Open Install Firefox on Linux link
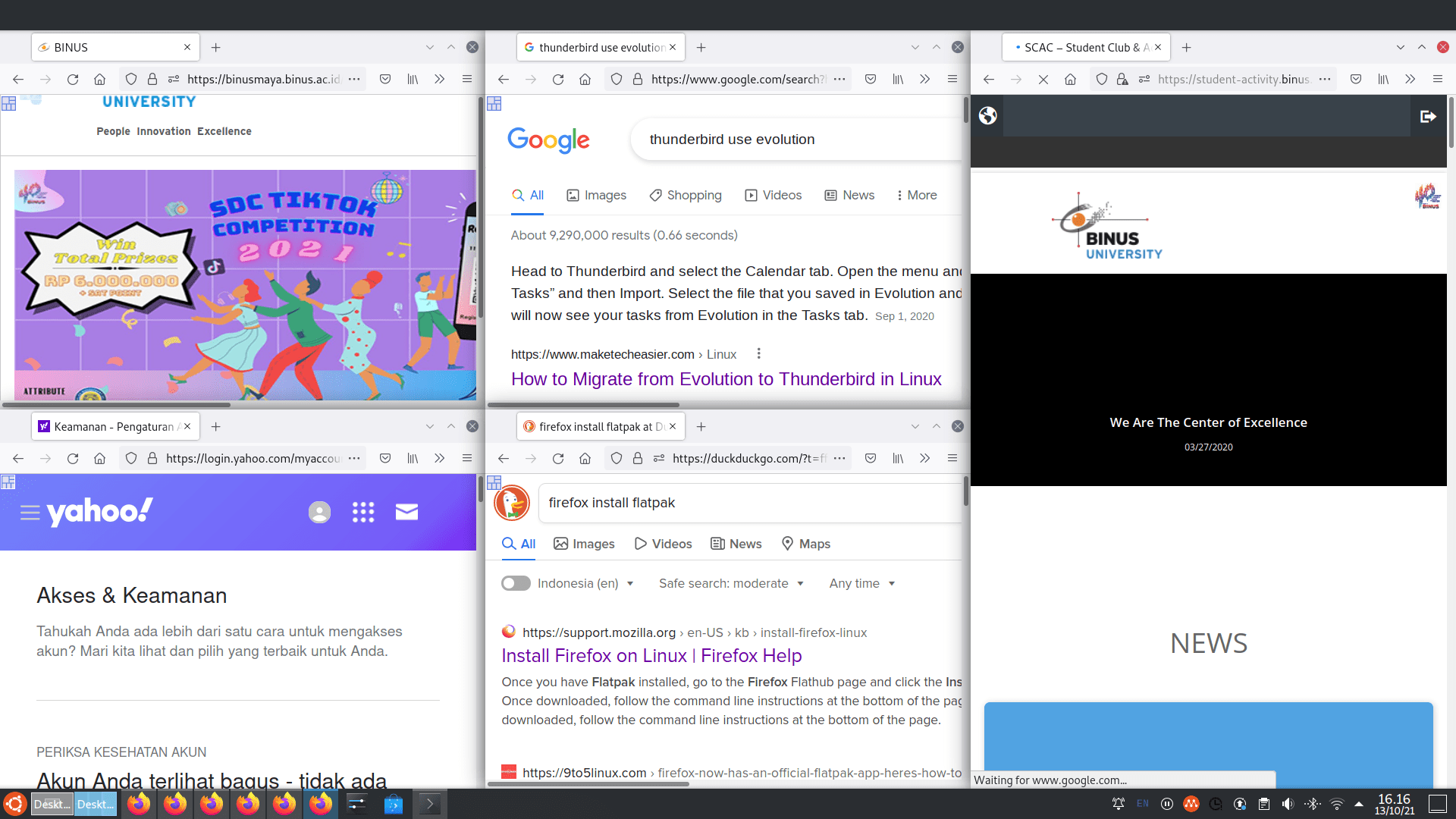The image size is (1456, 819). (651, 655)
